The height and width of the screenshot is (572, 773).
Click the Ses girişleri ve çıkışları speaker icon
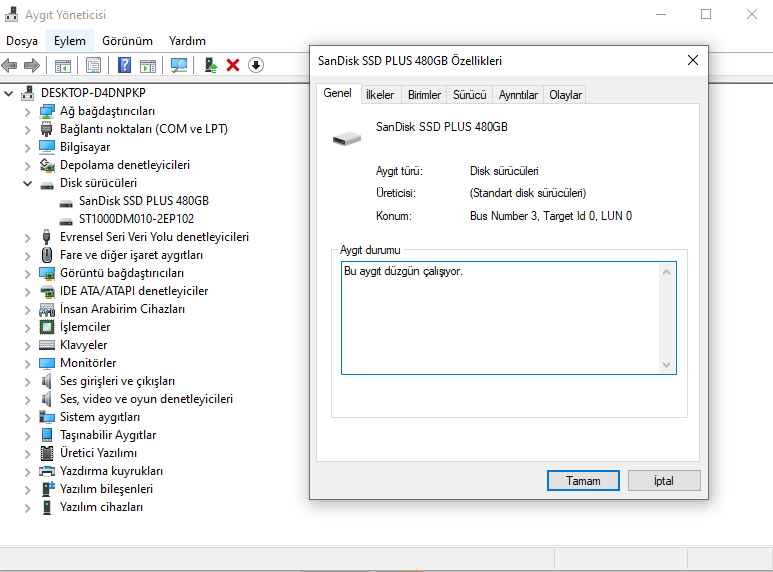click(47, 381)
